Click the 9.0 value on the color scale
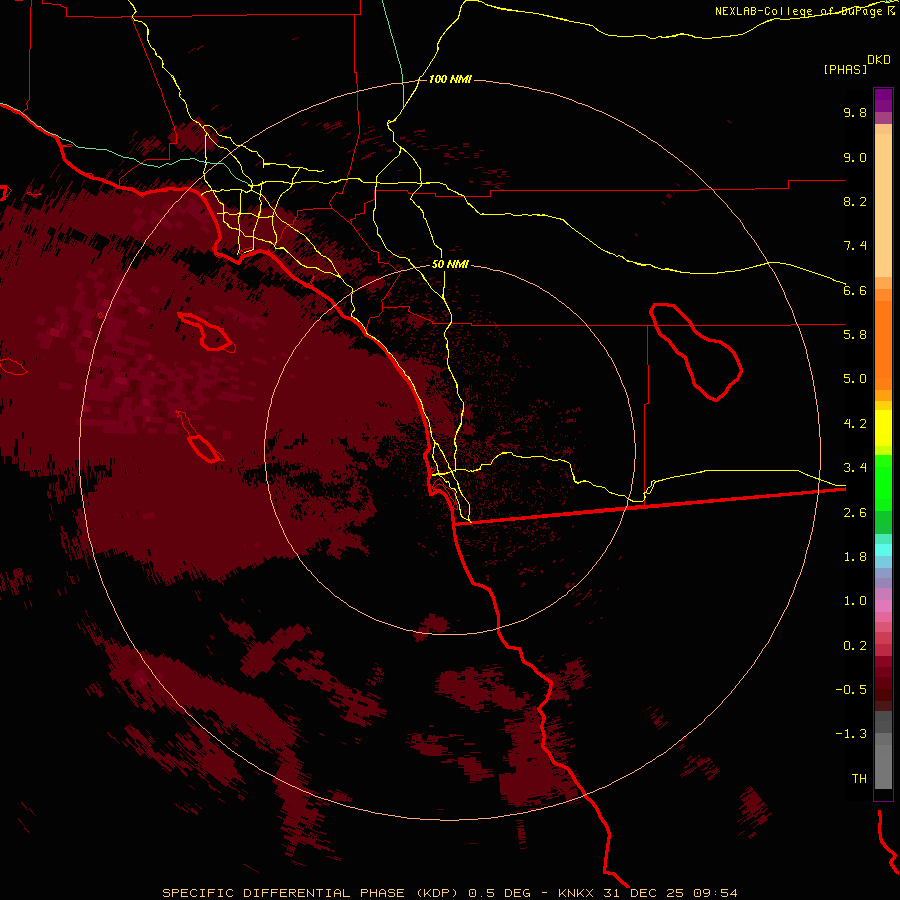This screenshot has width=900, height=900. pyautogui.click(x=855, y=157)
